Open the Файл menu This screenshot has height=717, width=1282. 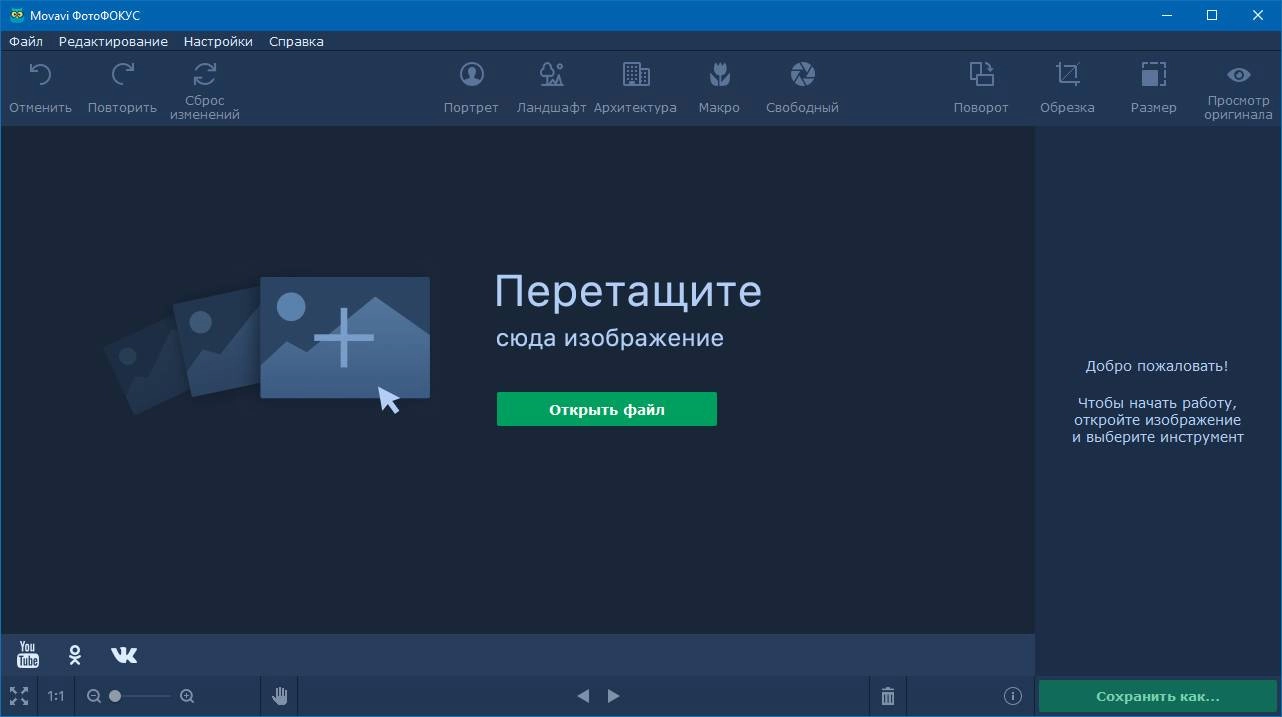tap(26, 41)
